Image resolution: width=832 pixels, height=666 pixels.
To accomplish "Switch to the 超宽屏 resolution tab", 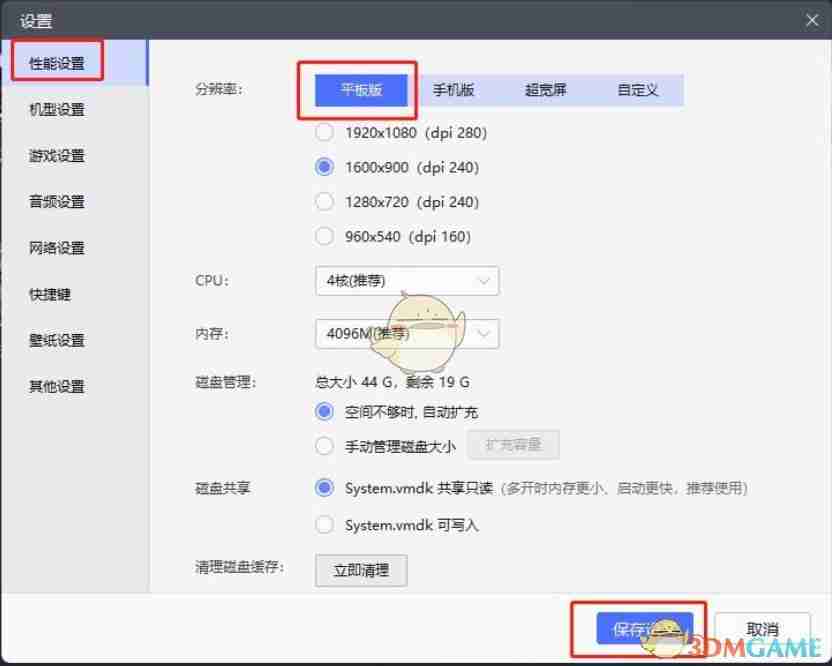I will pyautogui.click(x=545, y=89).
